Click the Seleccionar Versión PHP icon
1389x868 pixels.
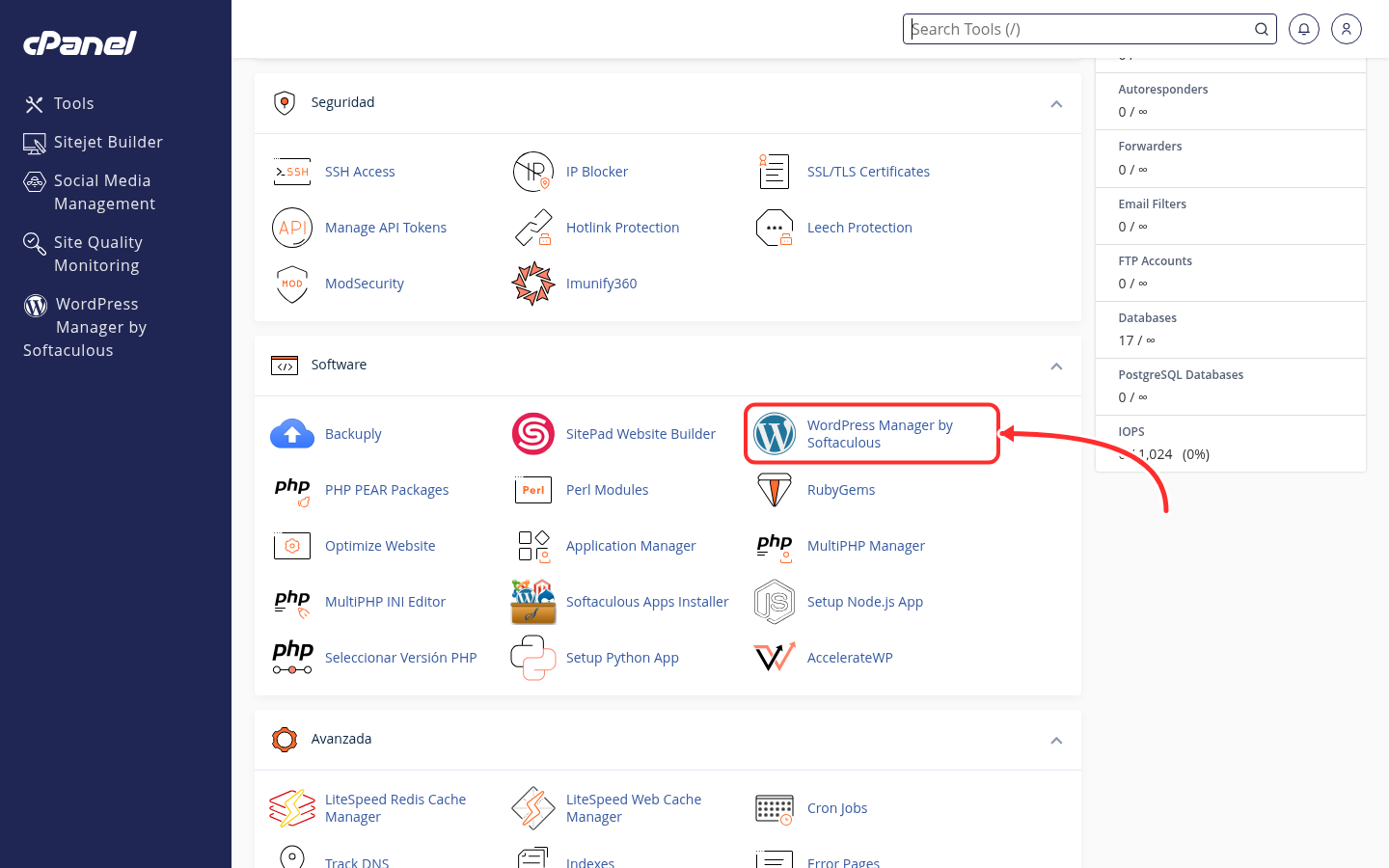[292, 658]
